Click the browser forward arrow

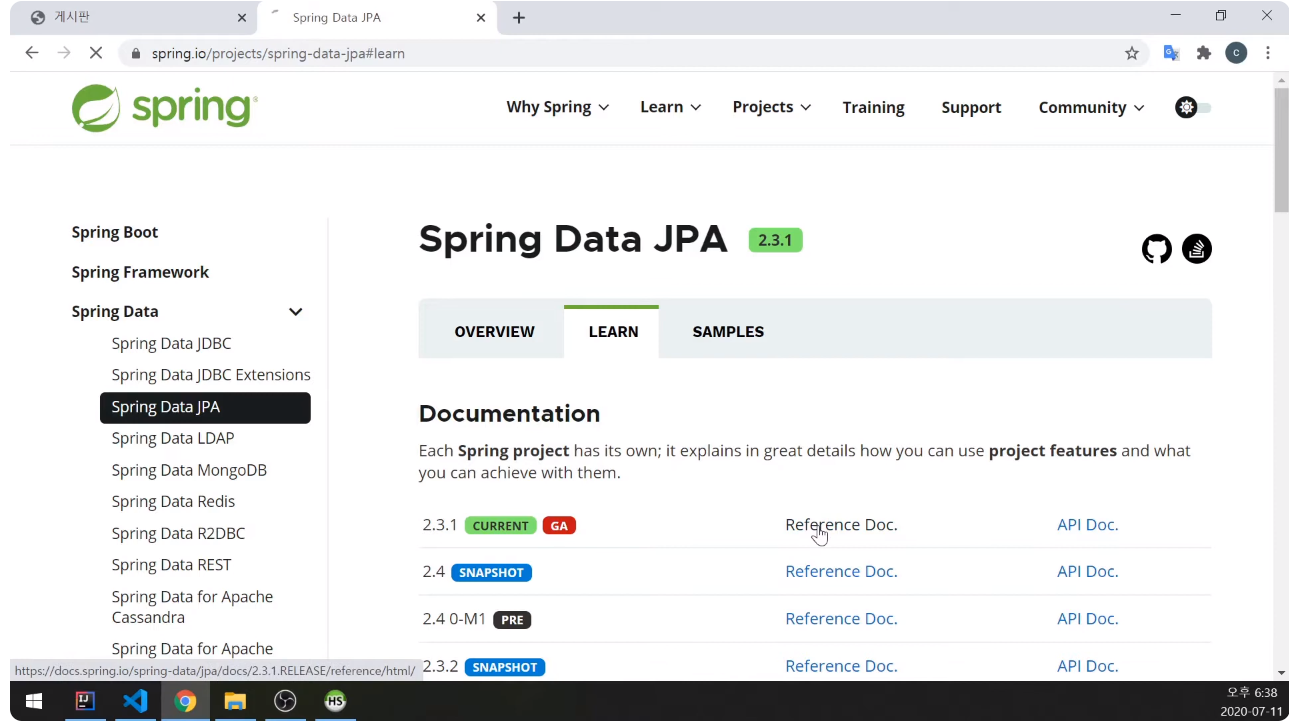click(64, 53)
